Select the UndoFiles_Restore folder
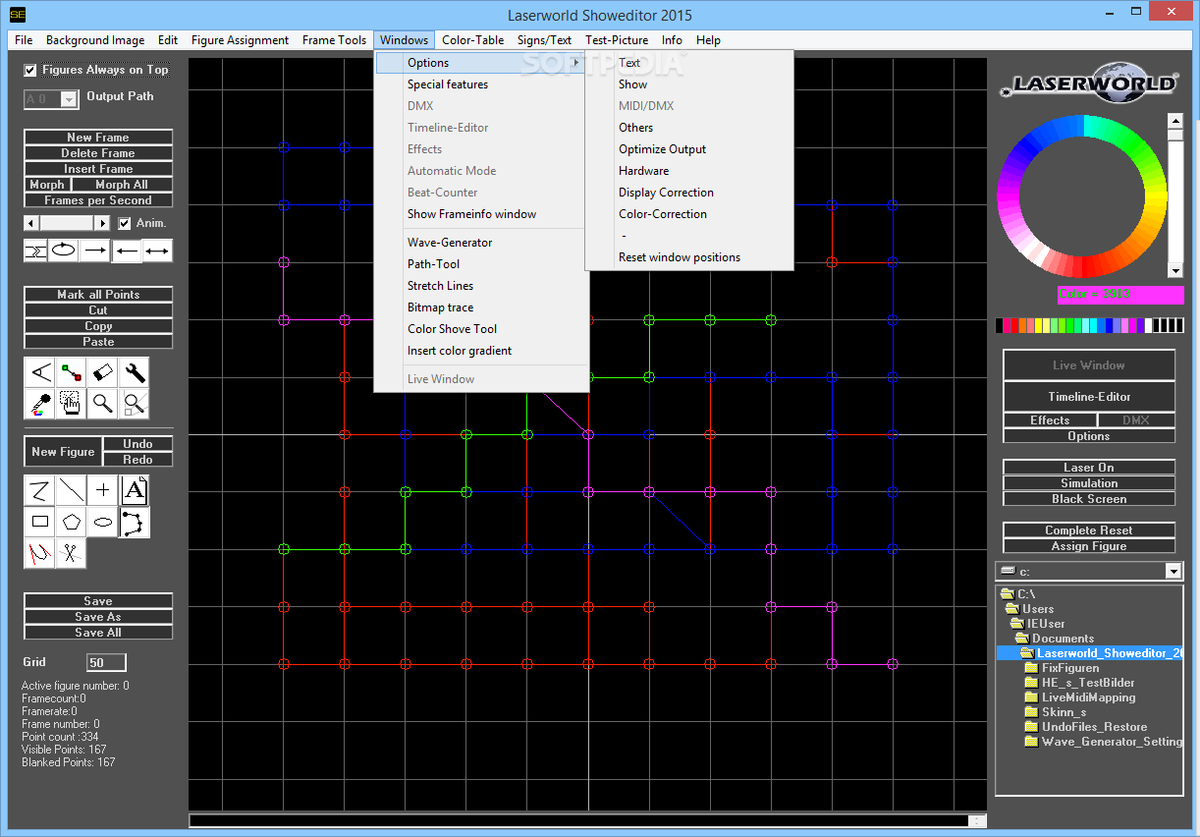Screen dimensions: 1200x837 pyautogui.click(x=1094, y=727)
